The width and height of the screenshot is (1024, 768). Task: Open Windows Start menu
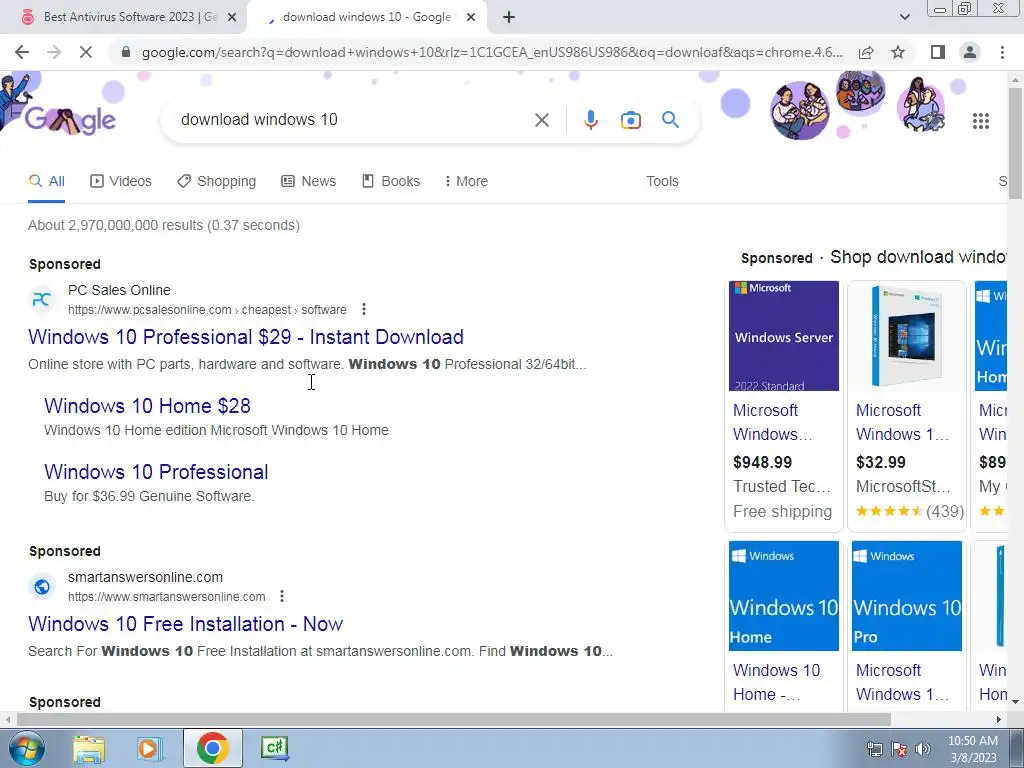(26, 748)
